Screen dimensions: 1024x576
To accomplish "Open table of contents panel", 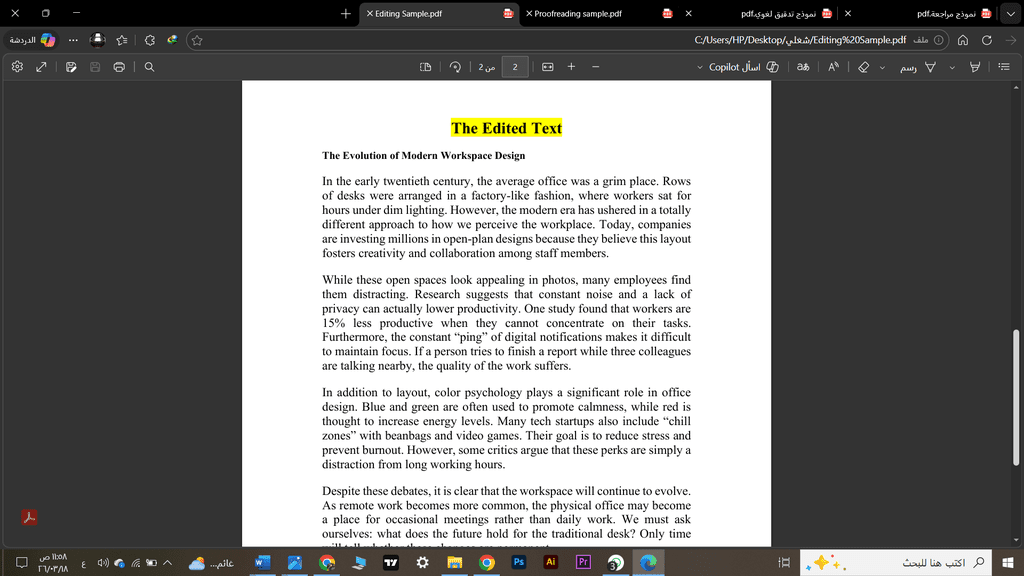I will [x=1004, y=67].
